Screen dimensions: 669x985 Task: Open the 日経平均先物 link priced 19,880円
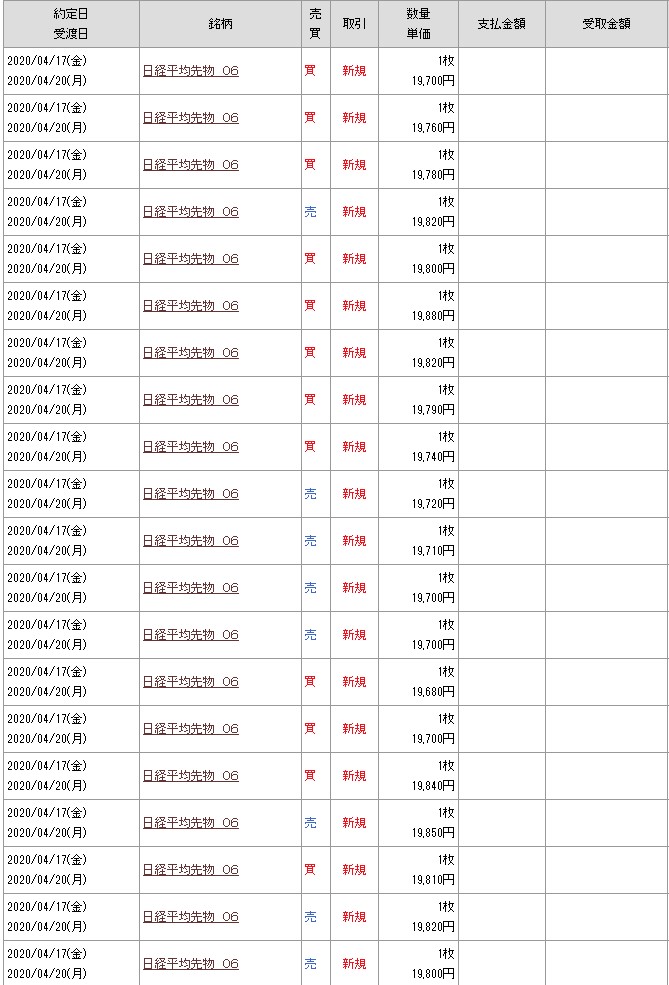click(x=191, y=306)
